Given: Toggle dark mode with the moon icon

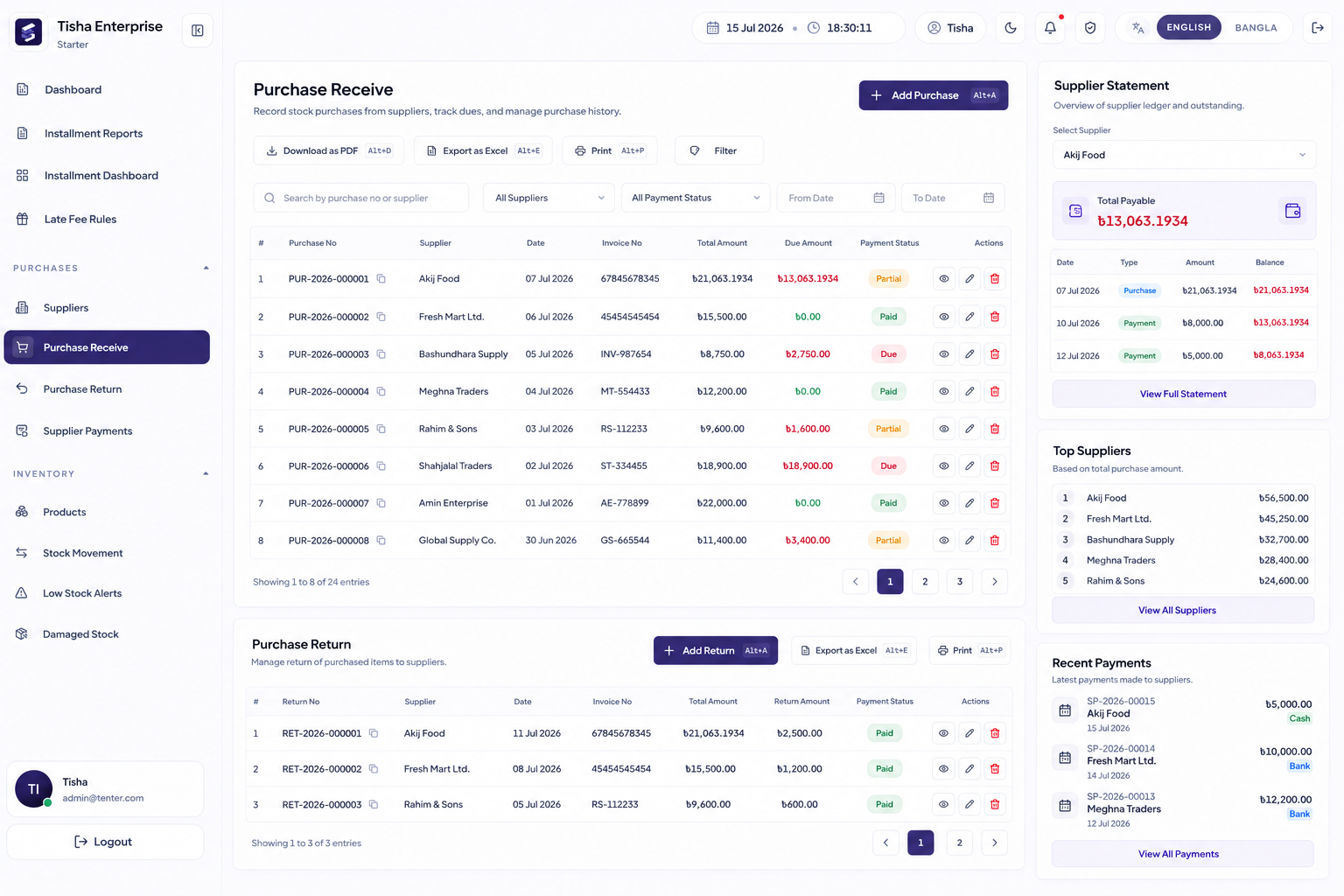Looking at the screenshot, I should 1011,28.
